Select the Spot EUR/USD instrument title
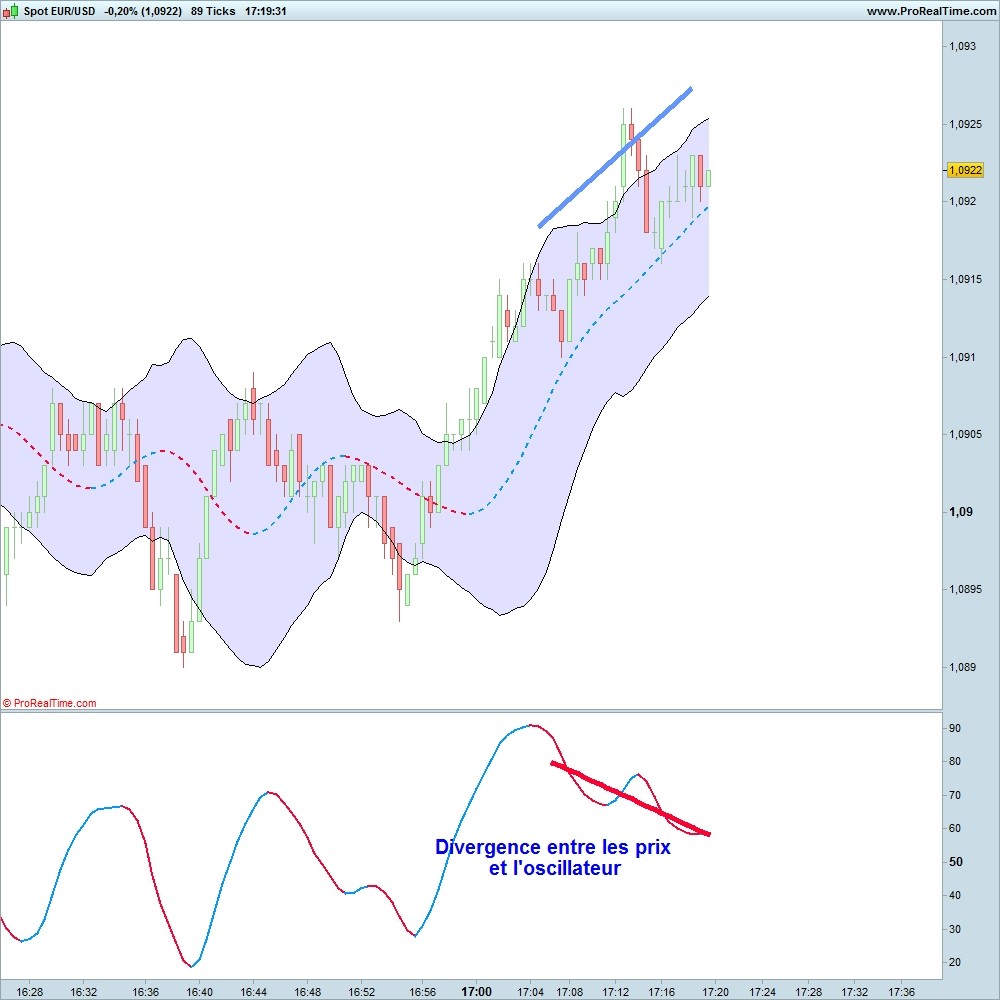1000x1000 pixels. (59, 11)
